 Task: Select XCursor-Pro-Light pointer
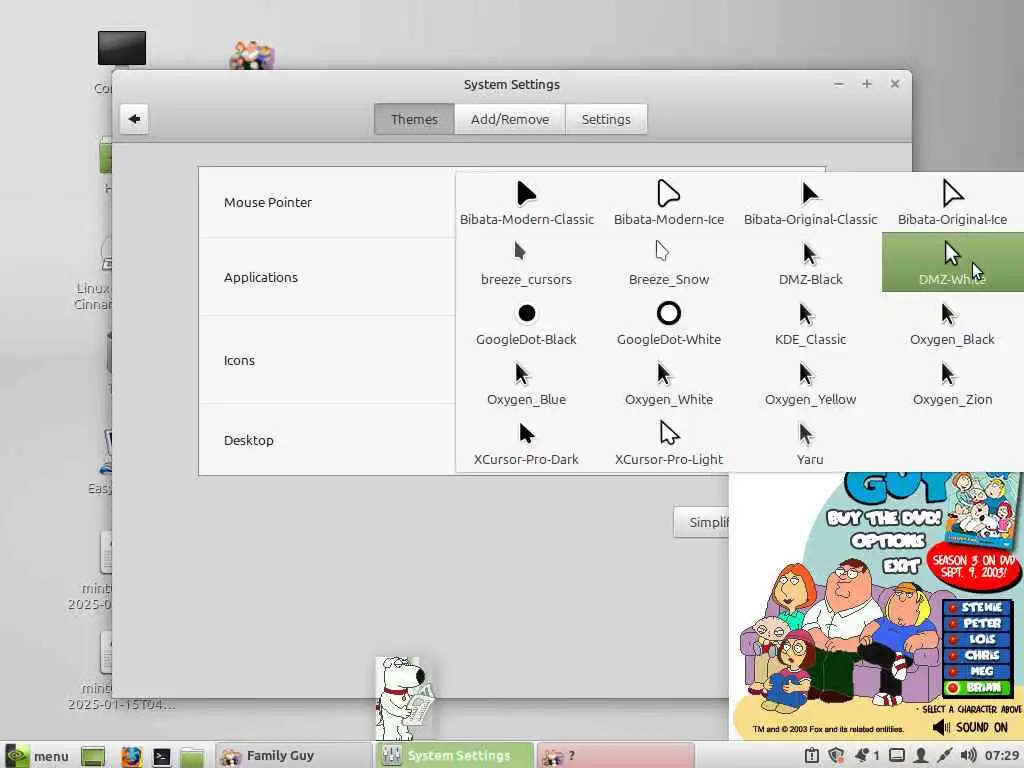[x=669, y=443]
